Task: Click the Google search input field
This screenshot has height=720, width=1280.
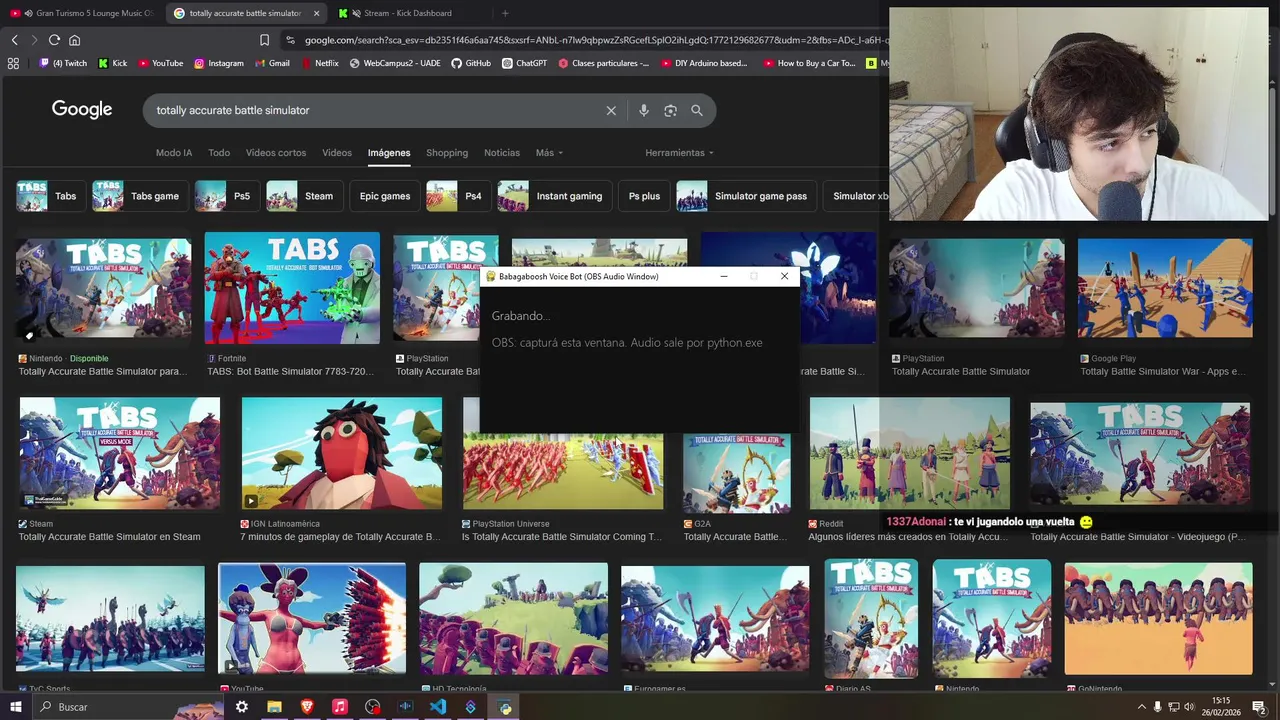Action: pos(375,110)
